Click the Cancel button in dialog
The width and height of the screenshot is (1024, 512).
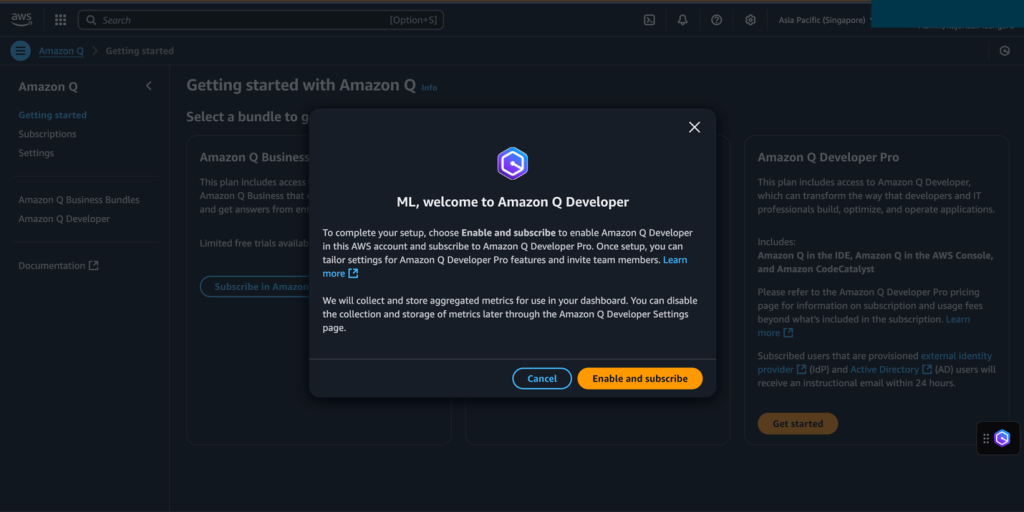tap(542, 379)
